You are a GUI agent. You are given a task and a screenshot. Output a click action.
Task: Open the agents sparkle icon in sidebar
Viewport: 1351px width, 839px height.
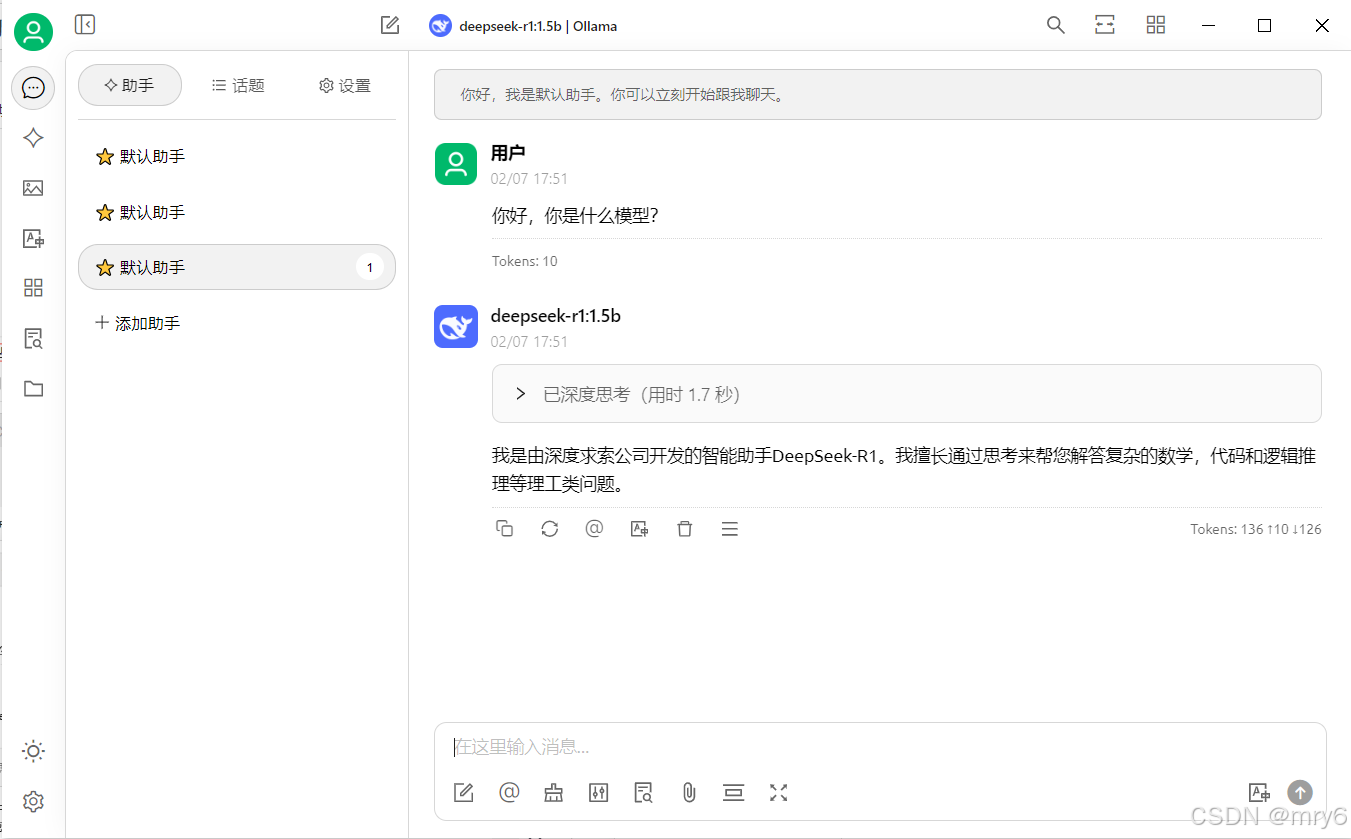point(33,138)
